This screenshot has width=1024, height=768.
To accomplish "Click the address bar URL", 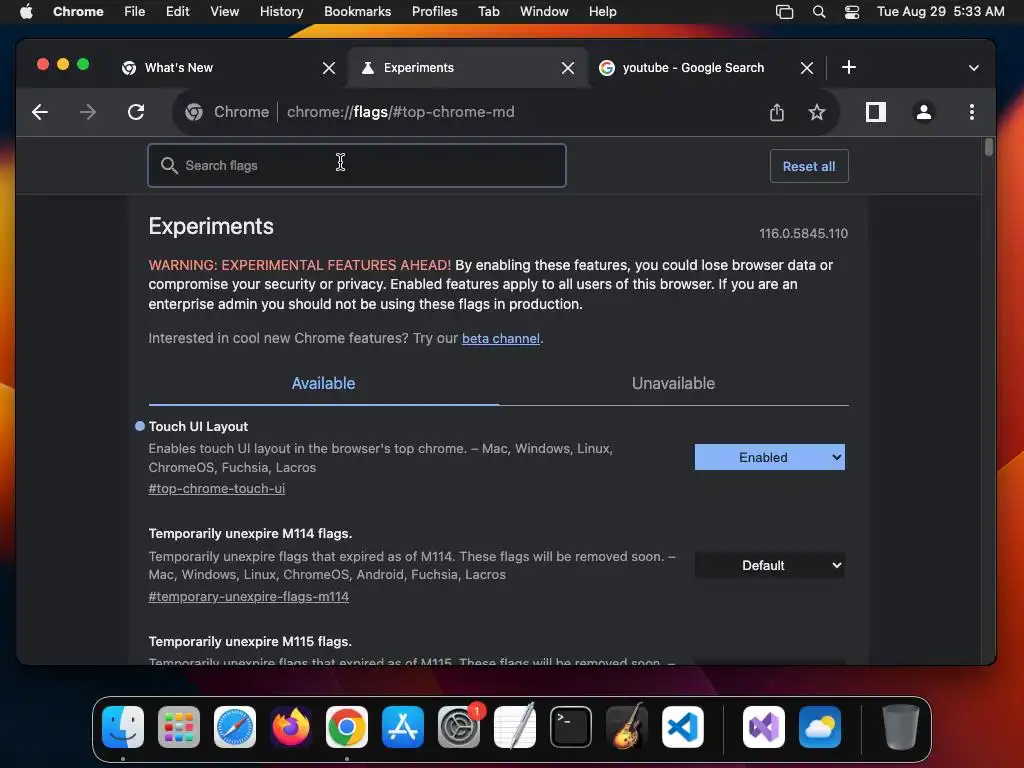I will pyautogui.click(x=400, y=112).
